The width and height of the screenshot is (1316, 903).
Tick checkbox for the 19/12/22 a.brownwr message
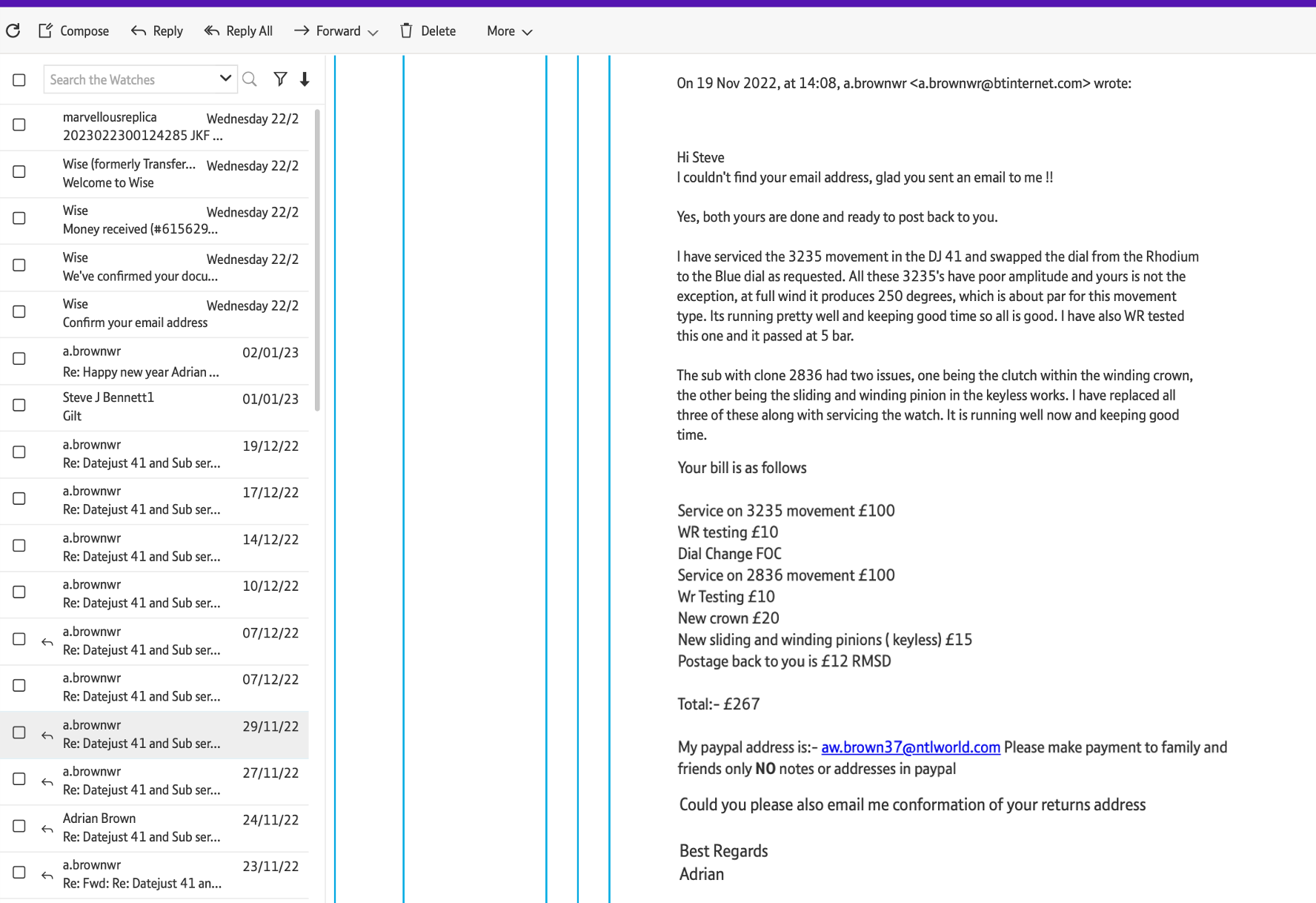point(19,451)
